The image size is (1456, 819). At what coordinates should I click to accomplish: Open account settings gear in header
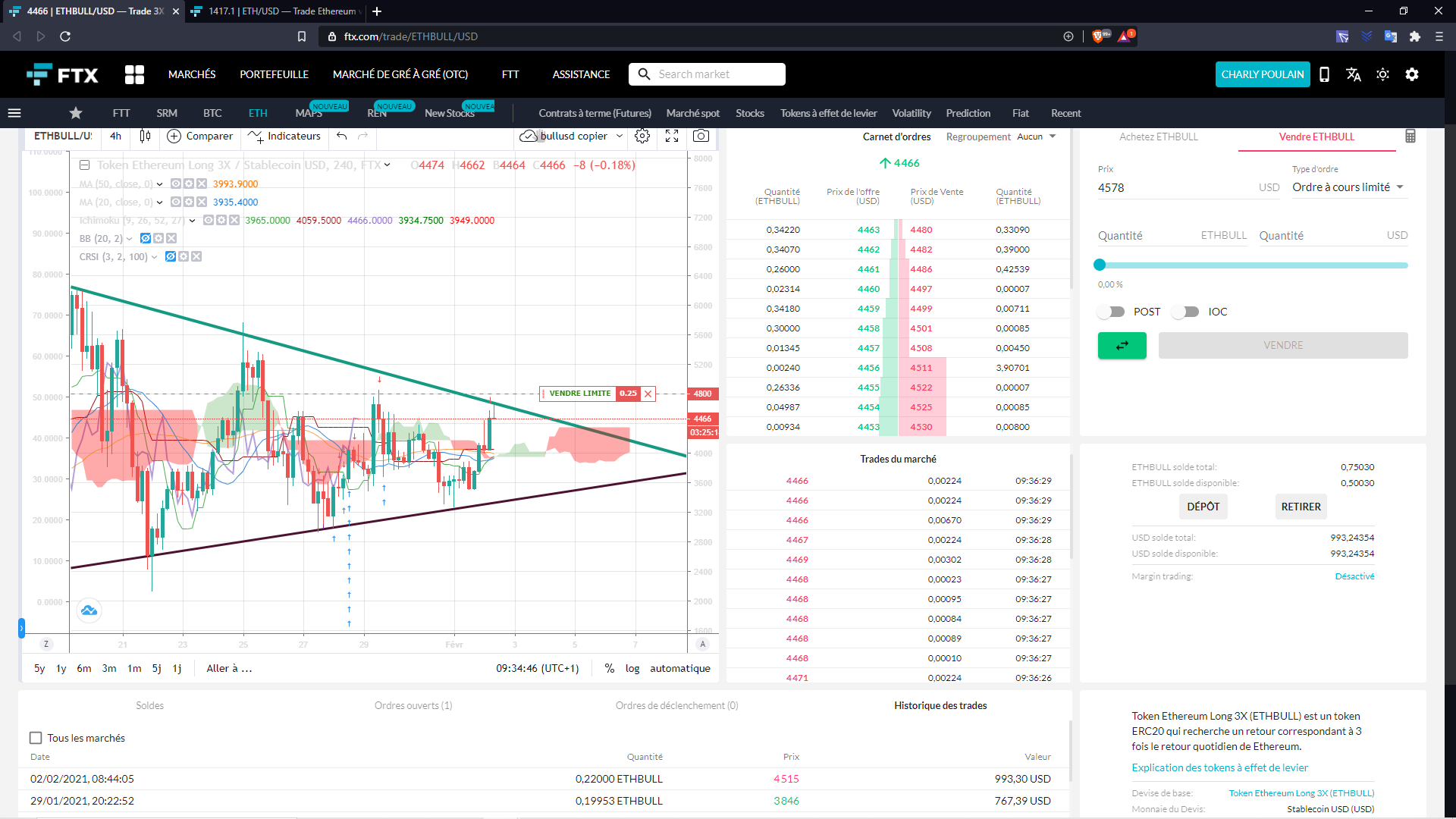click(1411, 74)
